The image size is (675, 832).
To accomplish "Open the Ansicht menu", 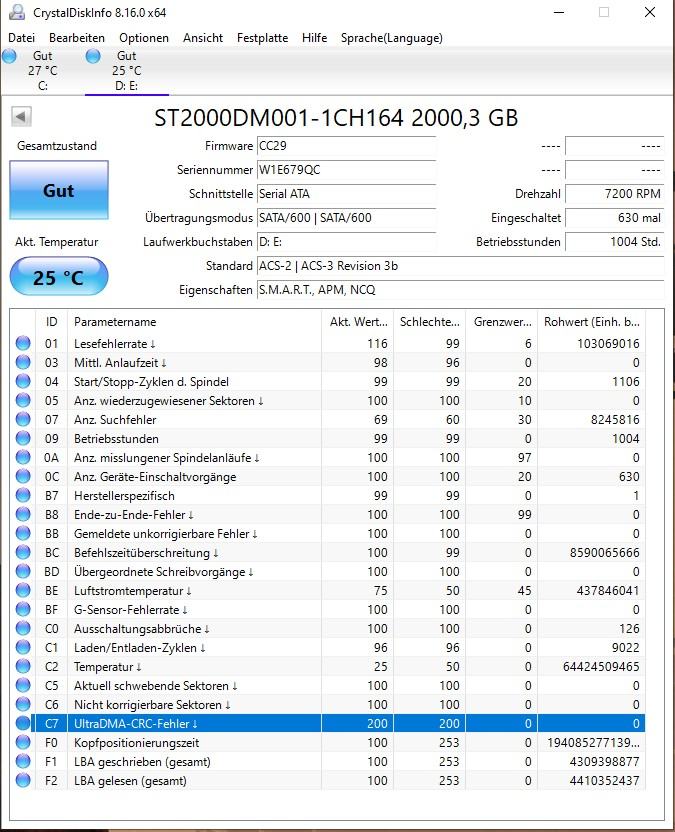I will pos(203,38).
